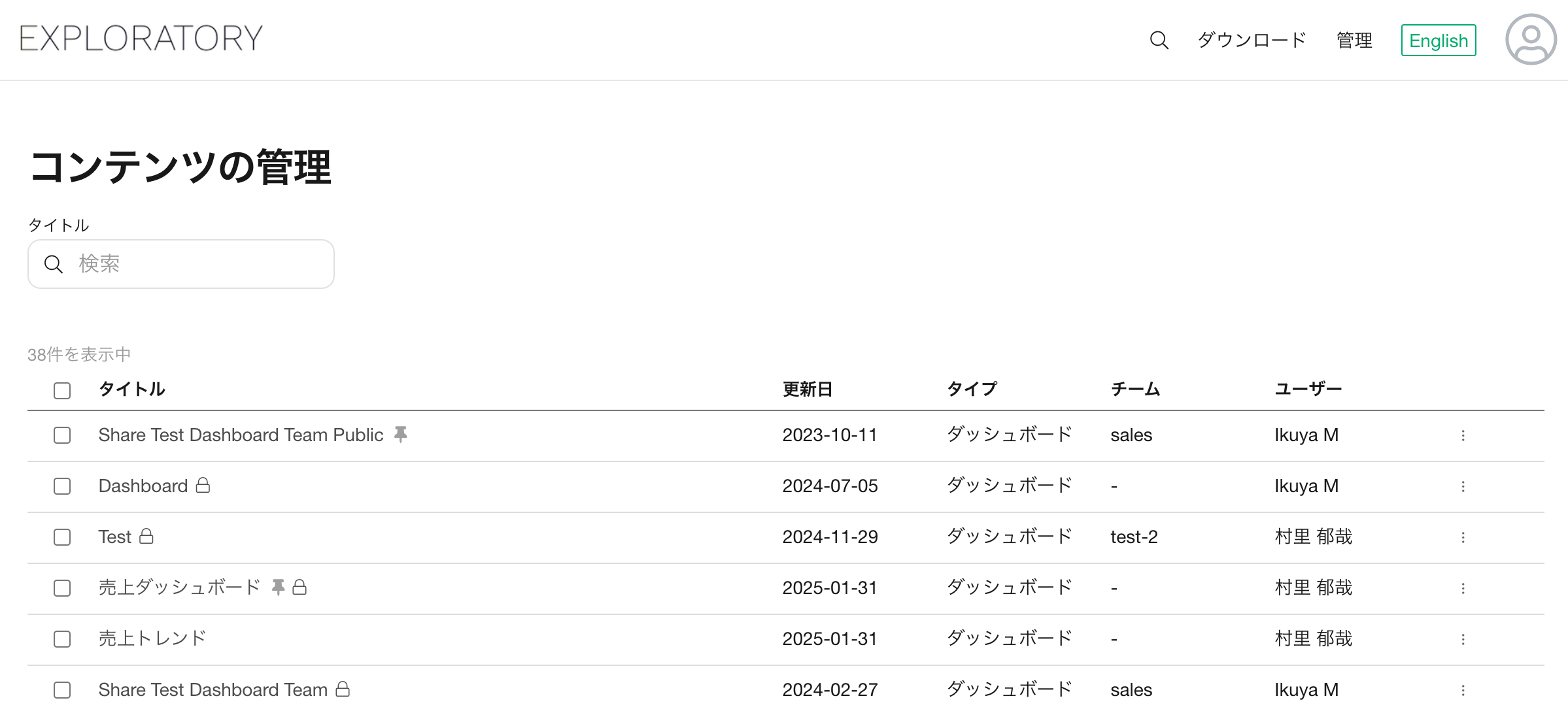Screen dimensions: 1568x711
Task: Click the lock icon beside Test title
Action: click(147, 536)
